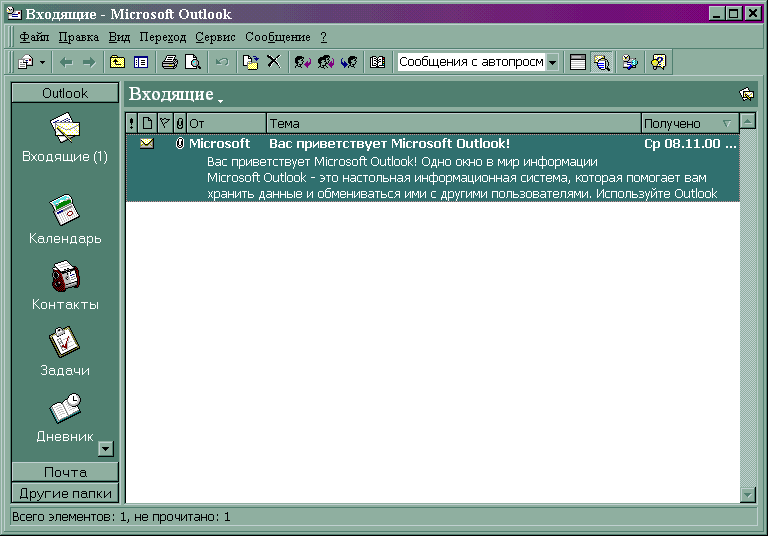Click the Forward message icon

tap(349, 62)
